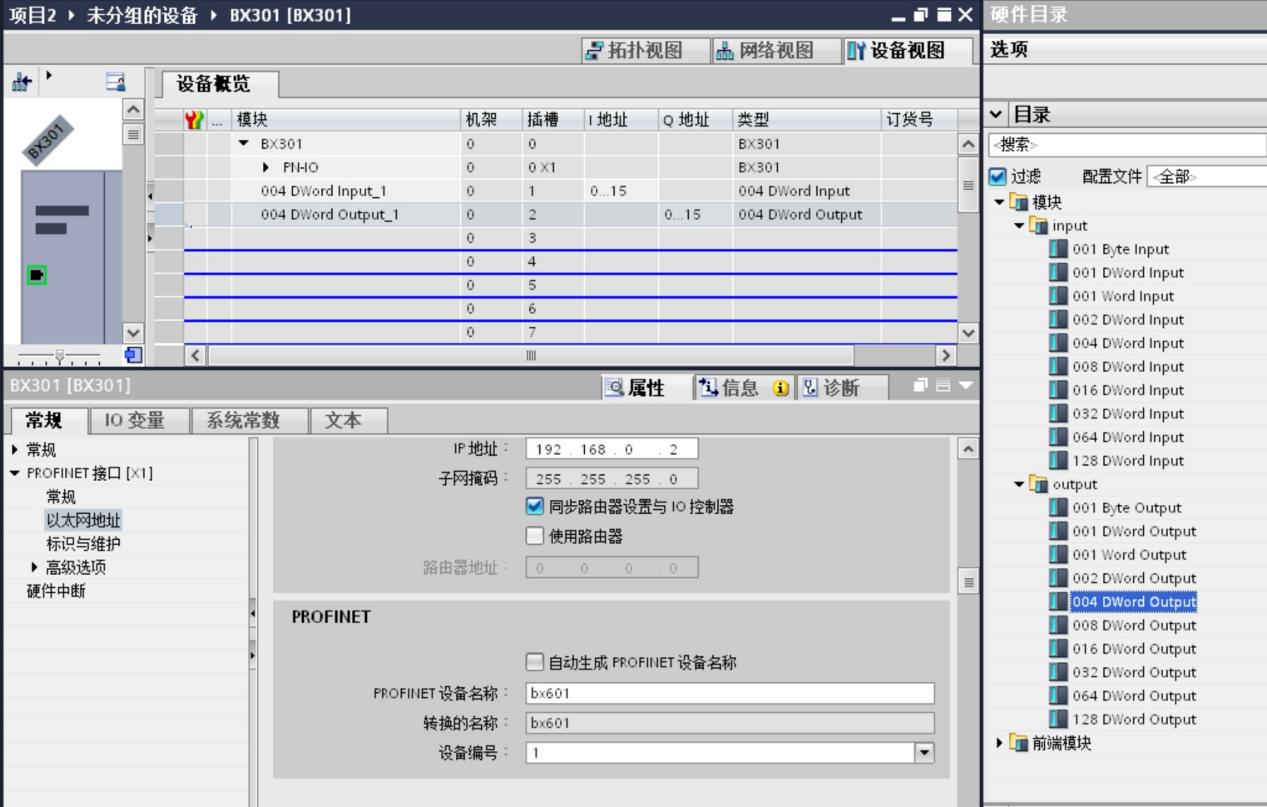Image resolution: width=1267 pixels, height=807 pixels.
Task: Select the 004 DWord Input_1 row
Action: (x=556, y=191)
